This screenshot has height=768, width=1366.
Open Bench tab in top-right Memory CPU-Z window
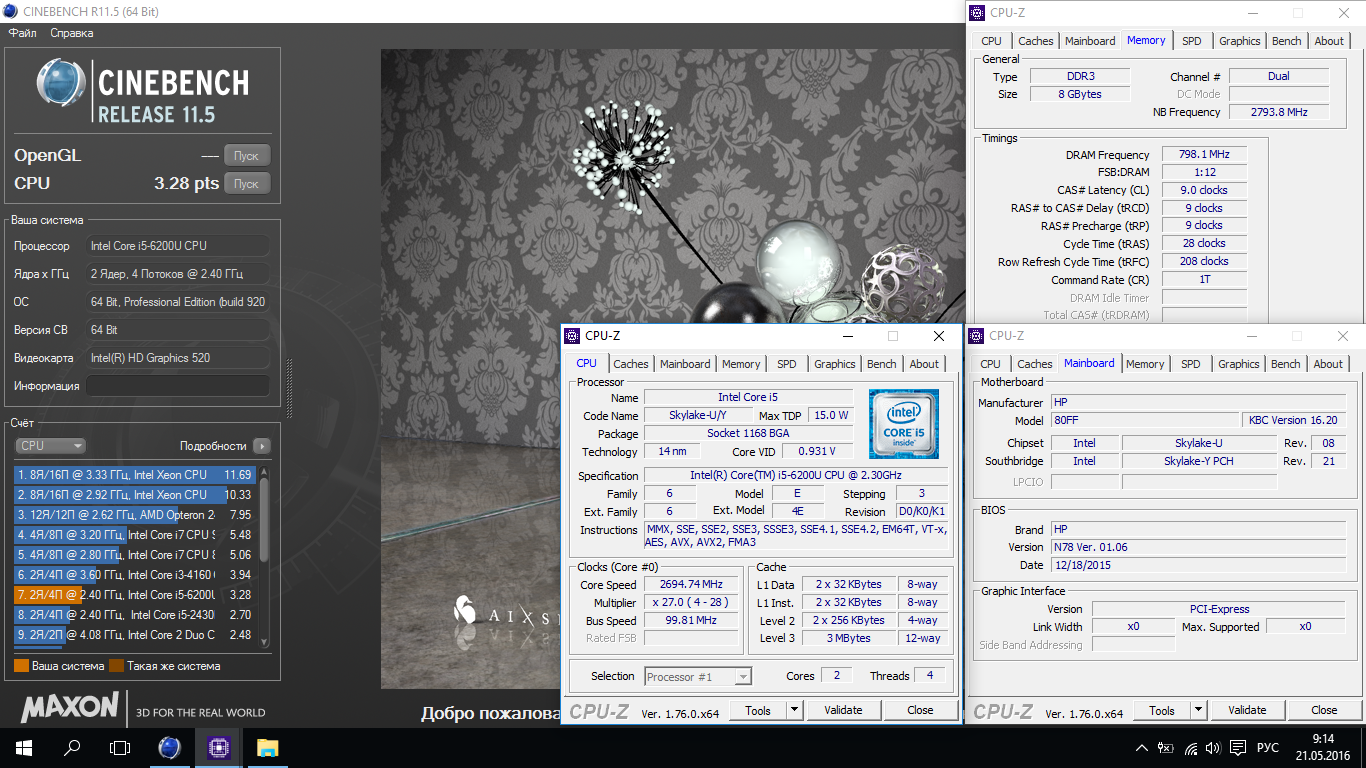click(1287, 41)
